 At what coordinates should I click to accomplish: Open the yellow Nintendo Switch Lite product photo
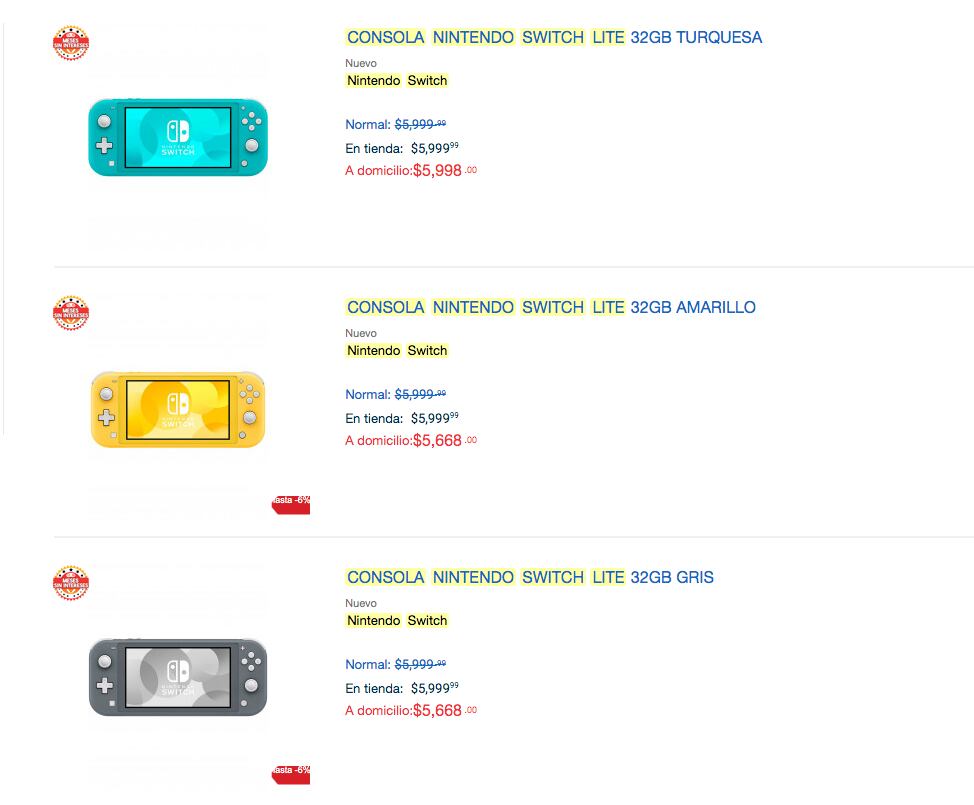[178, 408]
